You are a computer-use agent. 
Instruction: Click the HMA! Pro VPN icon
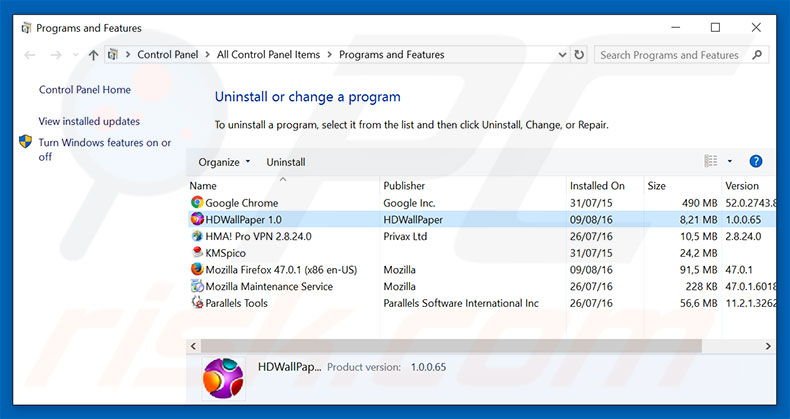(197, 236)
